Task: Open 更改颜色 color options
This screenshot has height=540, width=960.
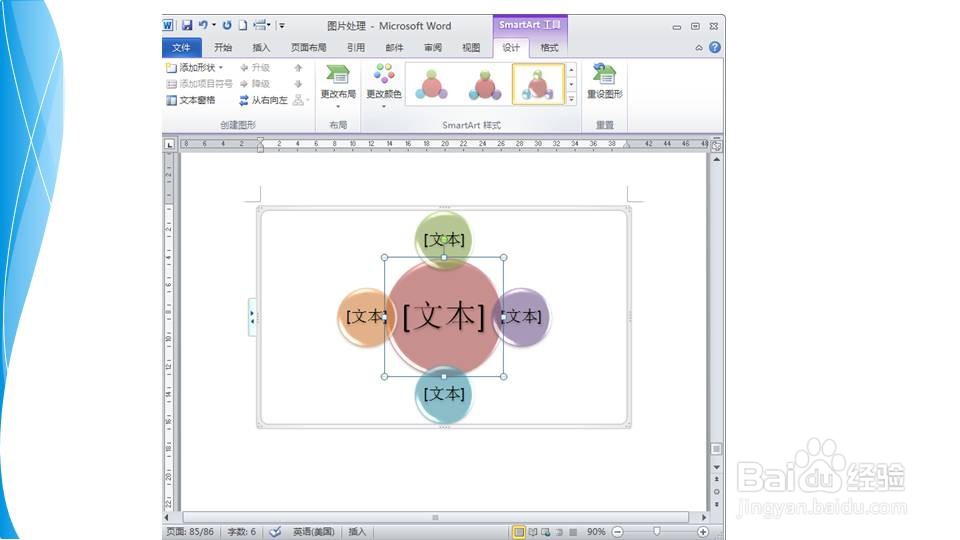Action: click(x=384, y=86)
